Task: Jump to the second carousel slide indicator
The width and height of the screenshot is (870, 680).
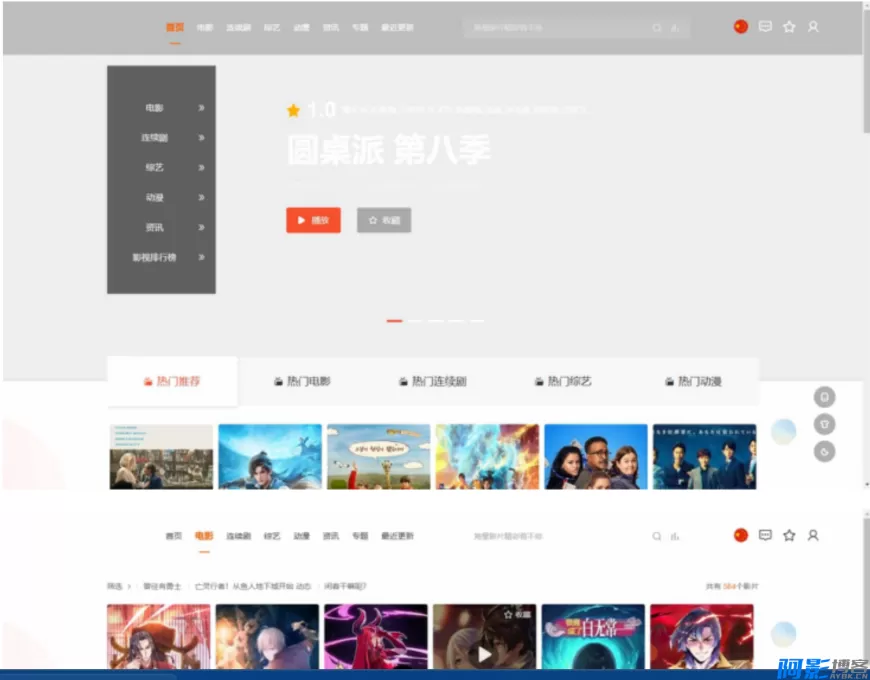Action: click(415, 321)
